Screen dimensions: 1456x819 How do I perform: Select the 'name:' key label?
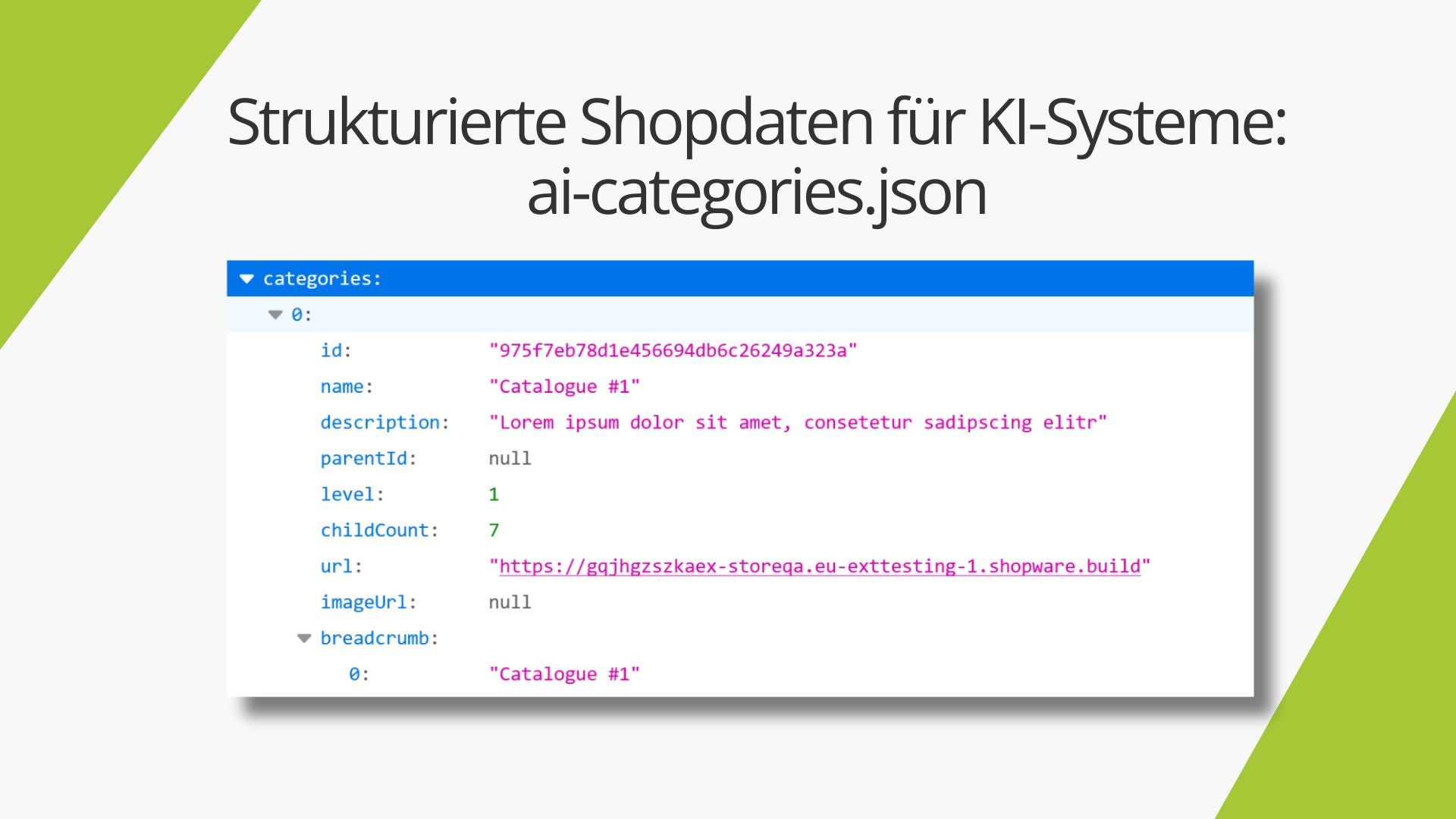click(x=347, y=387)
